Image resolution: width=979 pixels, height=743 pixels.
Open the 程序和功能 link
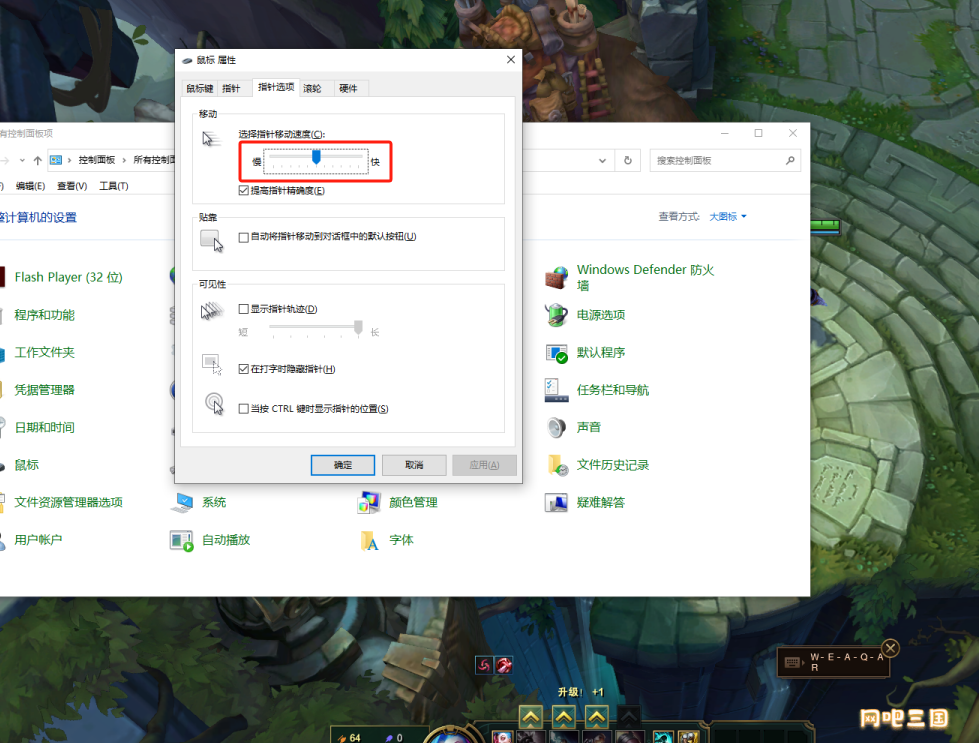pos(44,315)
